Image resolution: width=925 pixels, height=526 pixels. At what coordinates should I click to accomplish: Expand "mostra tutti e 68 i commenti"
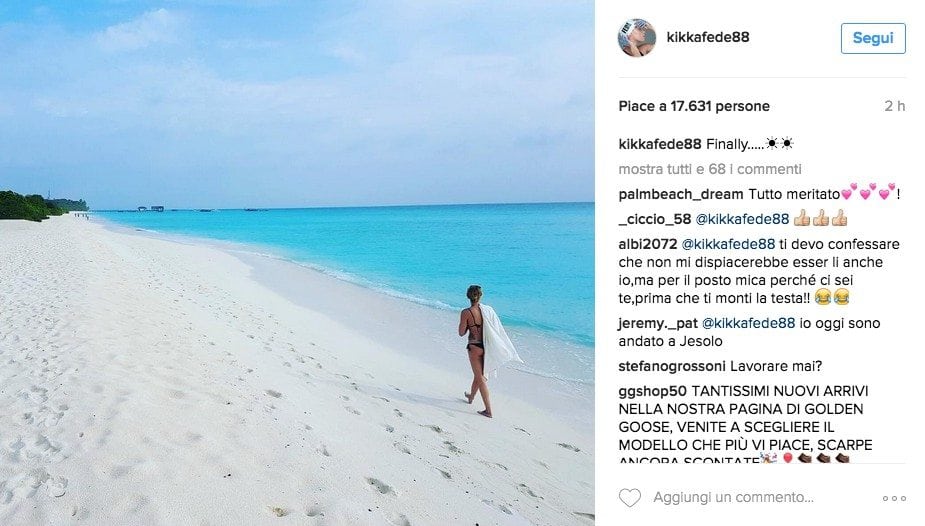point(710,169)
